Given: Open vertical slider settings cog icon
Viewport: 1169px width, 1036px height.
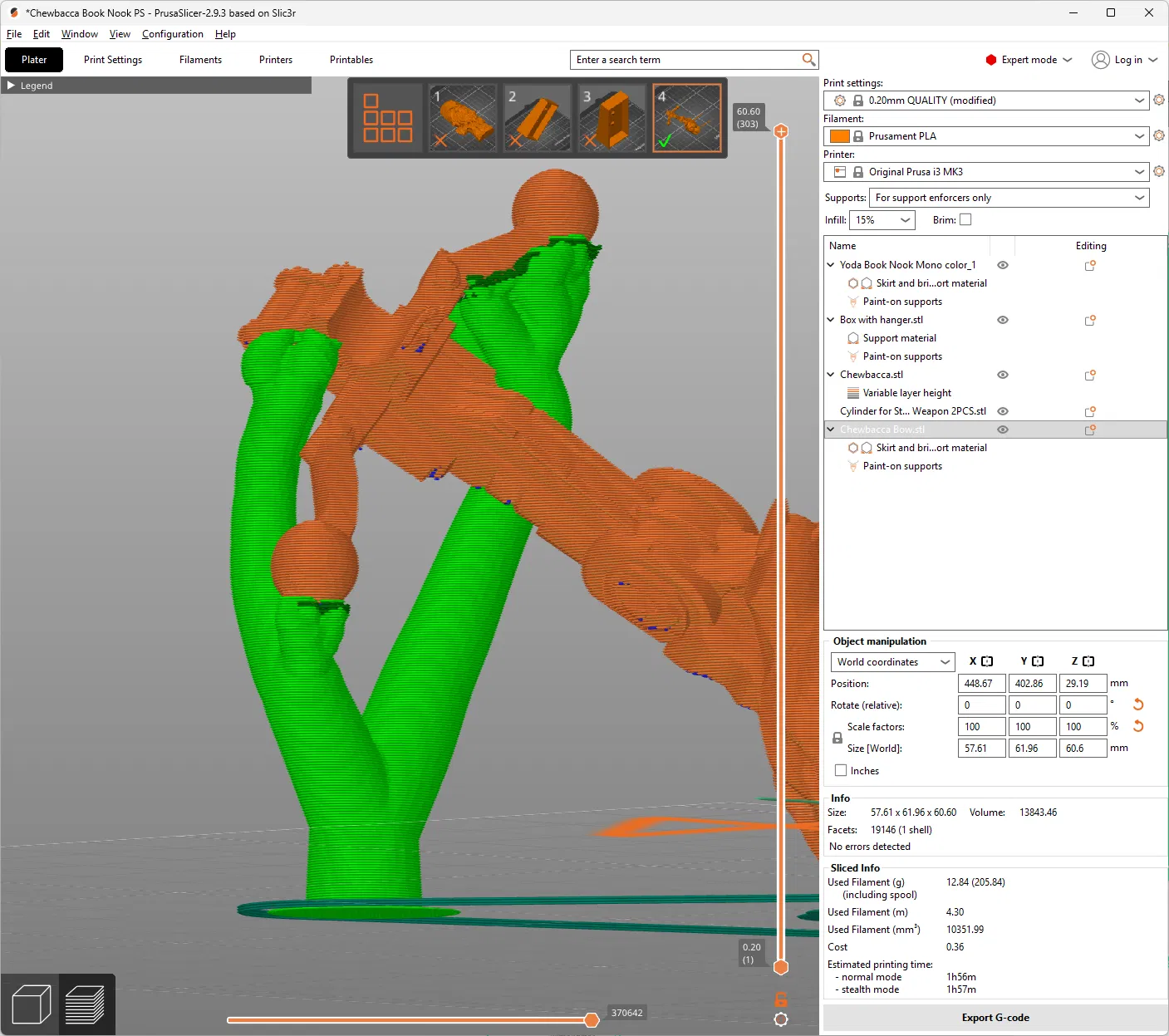Looking at the screenshot, I should [x=781, y=1019].
